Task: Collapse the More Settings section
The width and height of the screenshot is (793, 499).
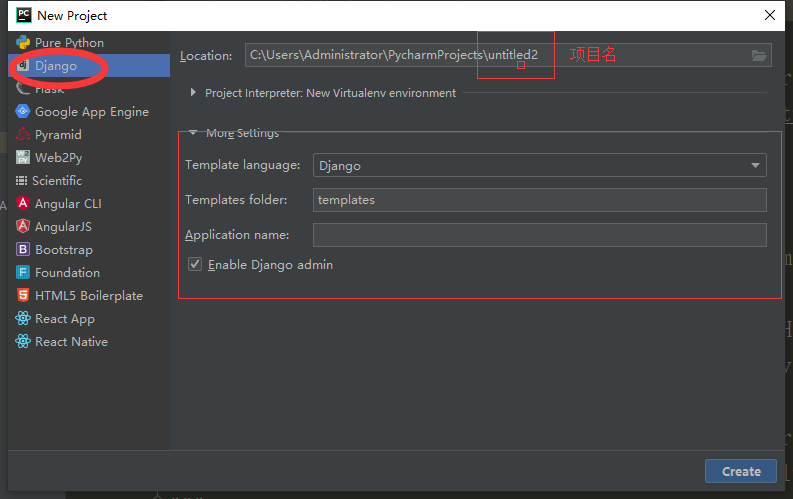Action: [x=193, y=133]
